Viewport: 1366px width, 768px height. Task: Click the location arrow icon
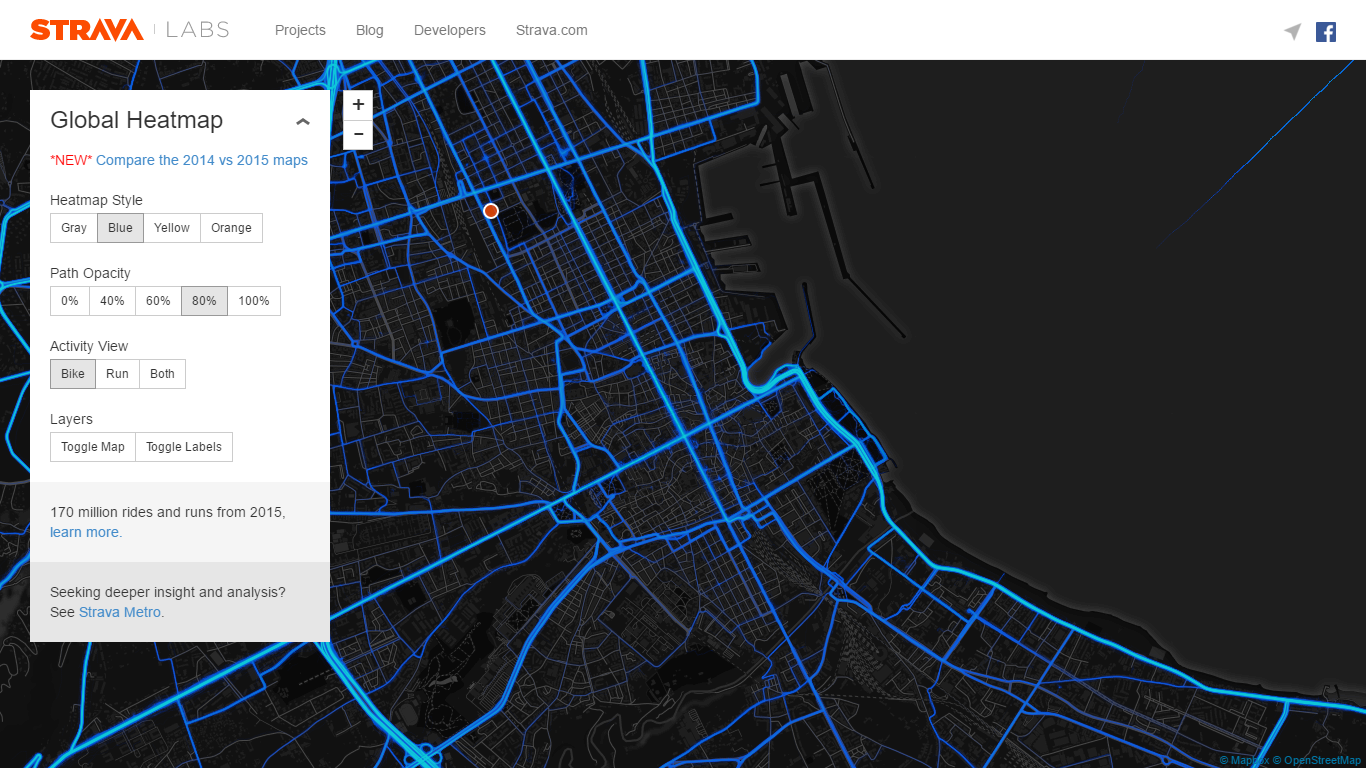(1293, 31)
